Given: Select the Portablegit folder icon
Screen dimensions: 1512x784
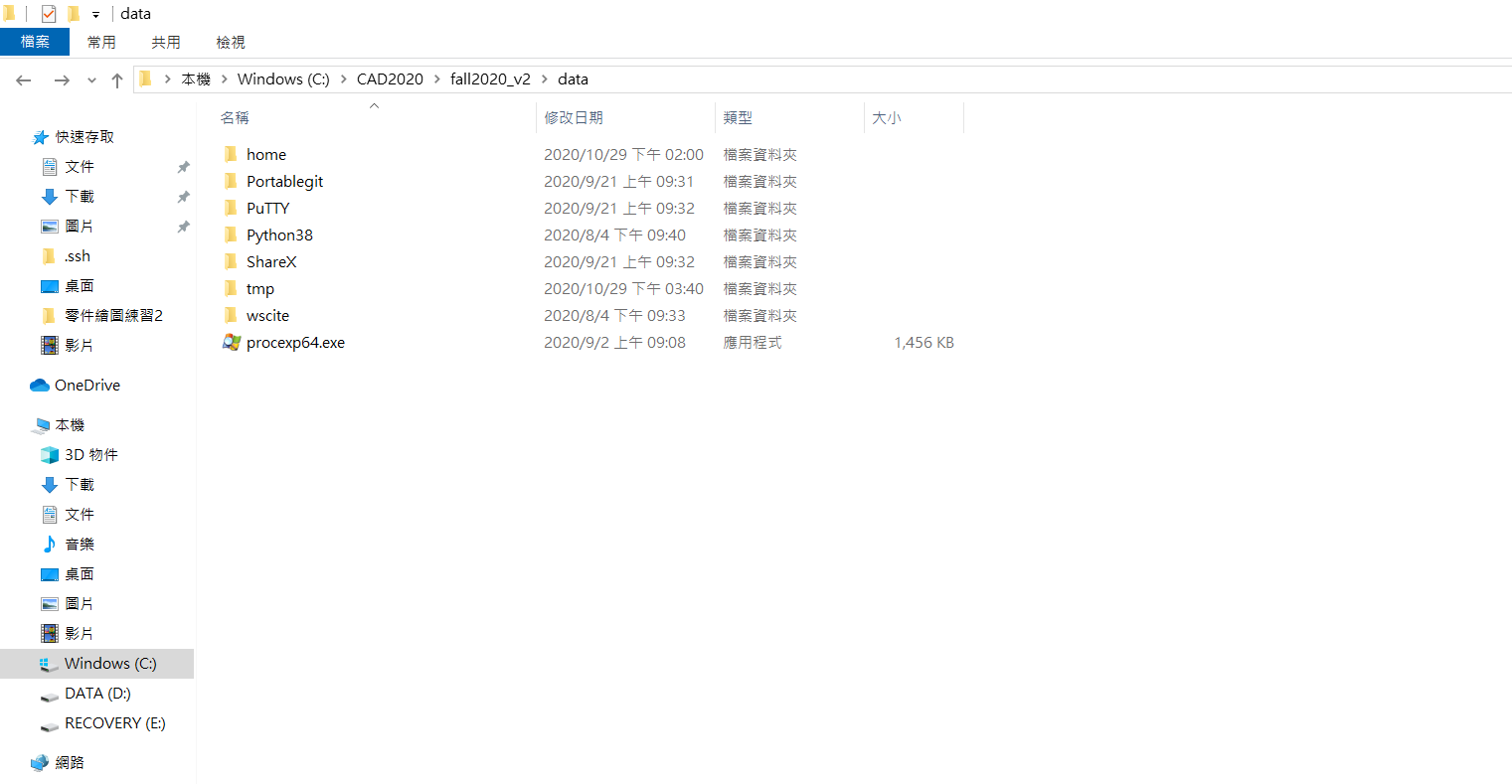Looking at the screenshot, I should click(231, 181).
